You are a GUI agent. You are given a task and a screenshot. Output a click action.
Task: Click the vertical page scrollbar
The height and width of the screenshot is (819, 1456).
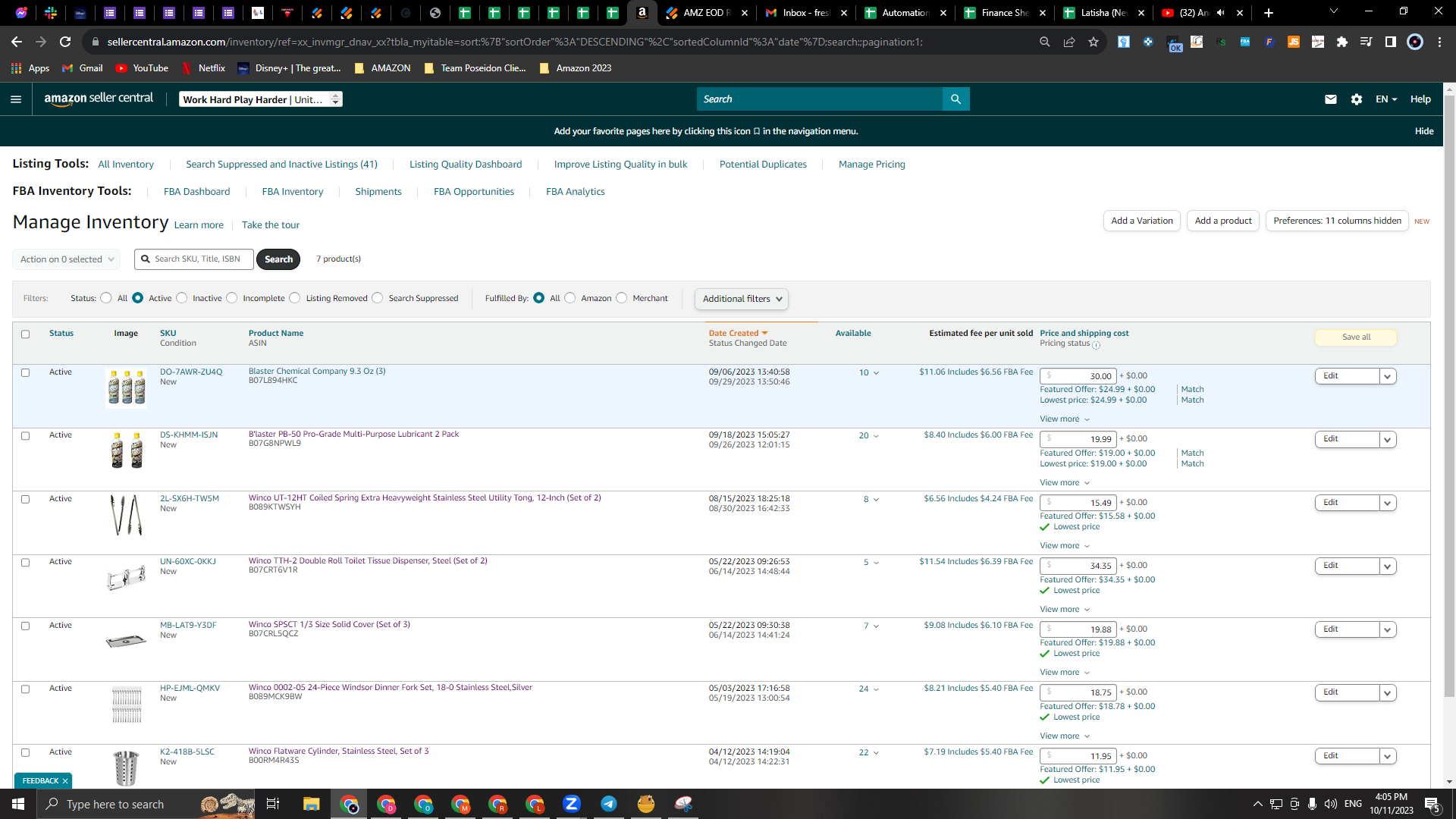(1449, 394)
